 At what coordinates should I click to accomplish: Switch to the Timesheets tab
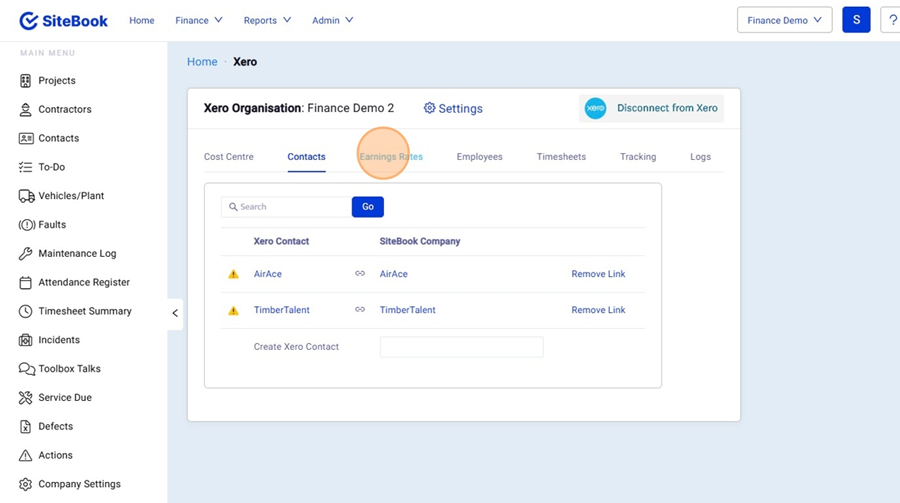click(x=561, y=157)
